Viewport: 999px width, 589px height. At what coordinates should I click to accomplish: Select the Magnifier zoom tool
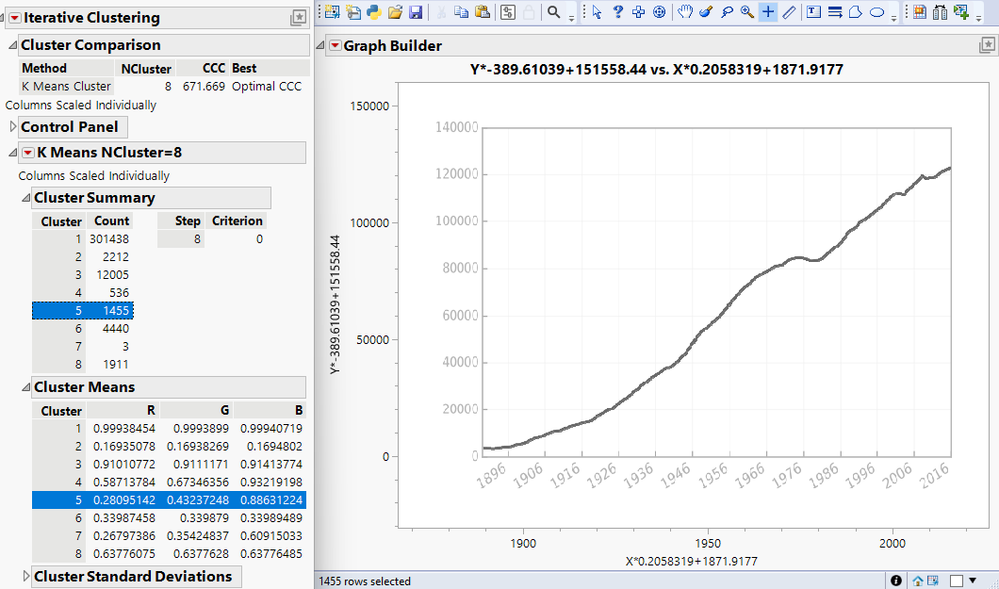(747, 11)
